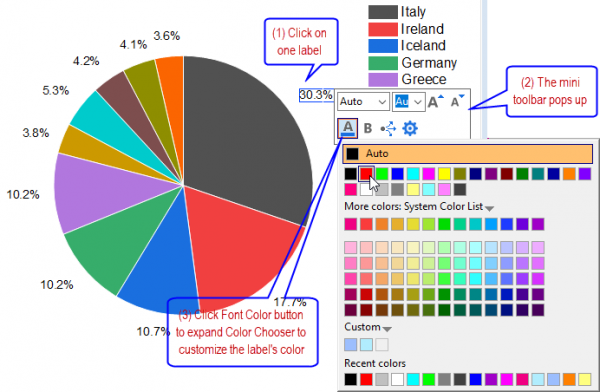Select the 17.7% pie label
The image size is (600, 392).
290,302
